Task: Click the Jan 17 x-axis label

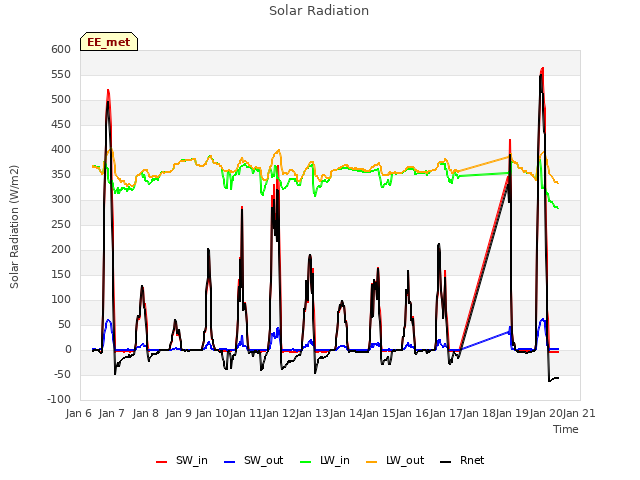Action: 446,413
